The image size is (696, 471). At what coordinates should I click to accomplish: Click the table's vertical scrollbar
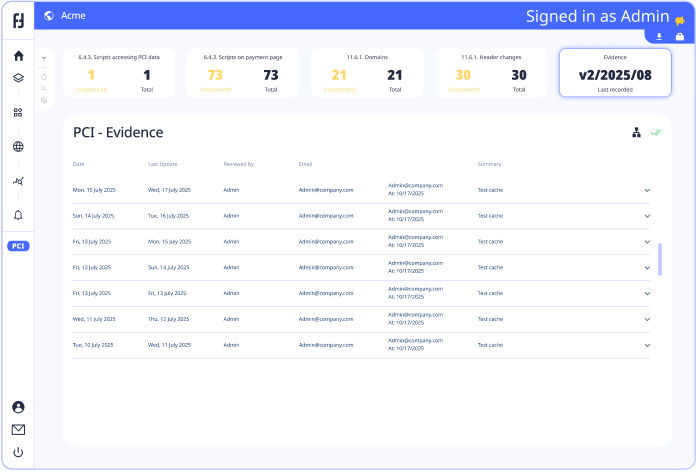click(x=659, y=257)
